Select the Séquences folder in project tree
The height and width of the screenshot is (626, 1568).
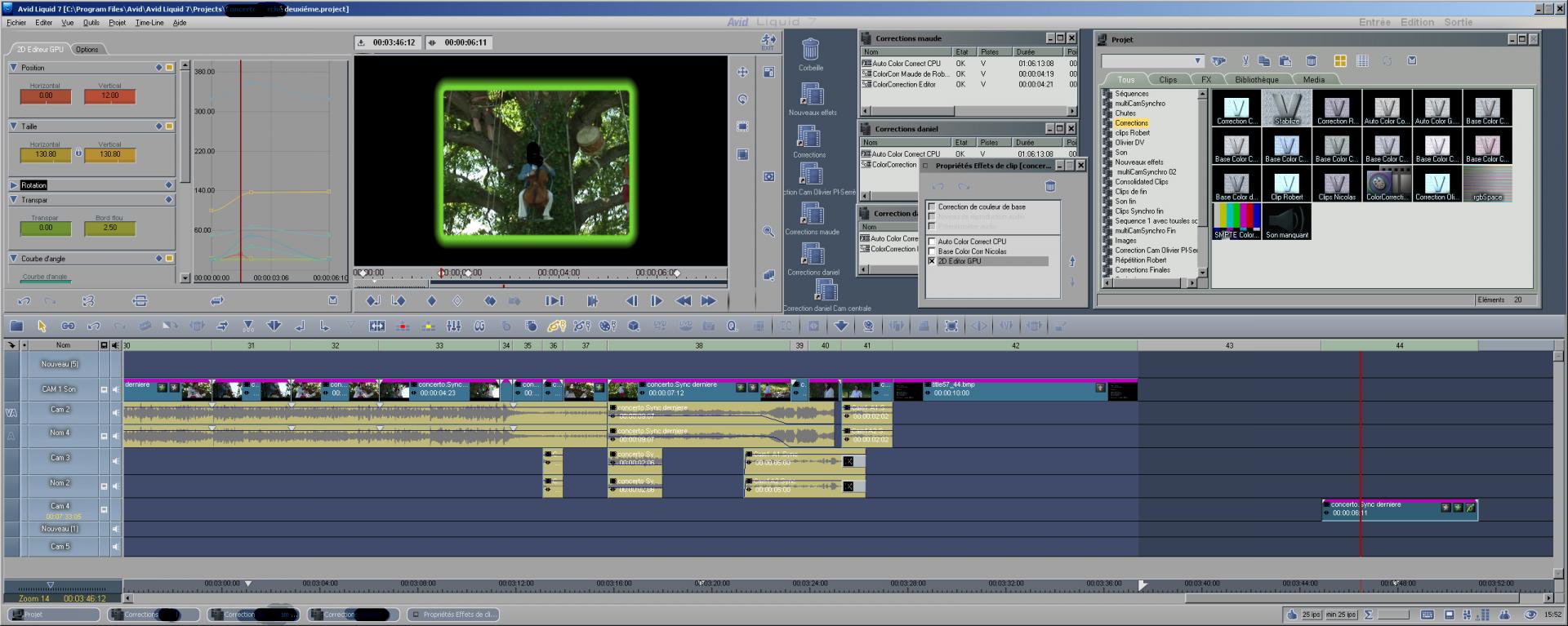[x=1131, y=94]
